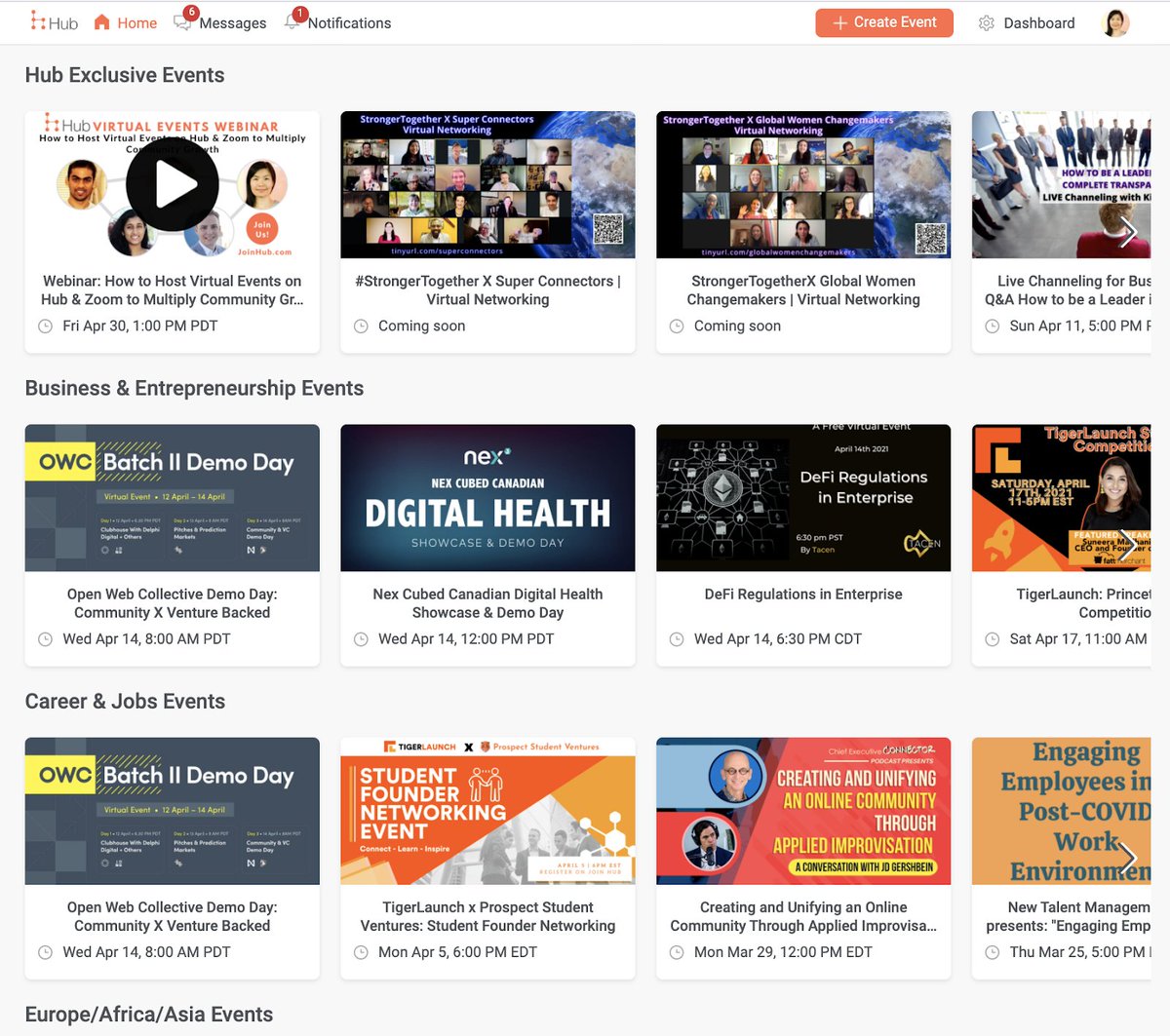
Task: Click clock icon for Global Women Coming soon
Action: 677,326
